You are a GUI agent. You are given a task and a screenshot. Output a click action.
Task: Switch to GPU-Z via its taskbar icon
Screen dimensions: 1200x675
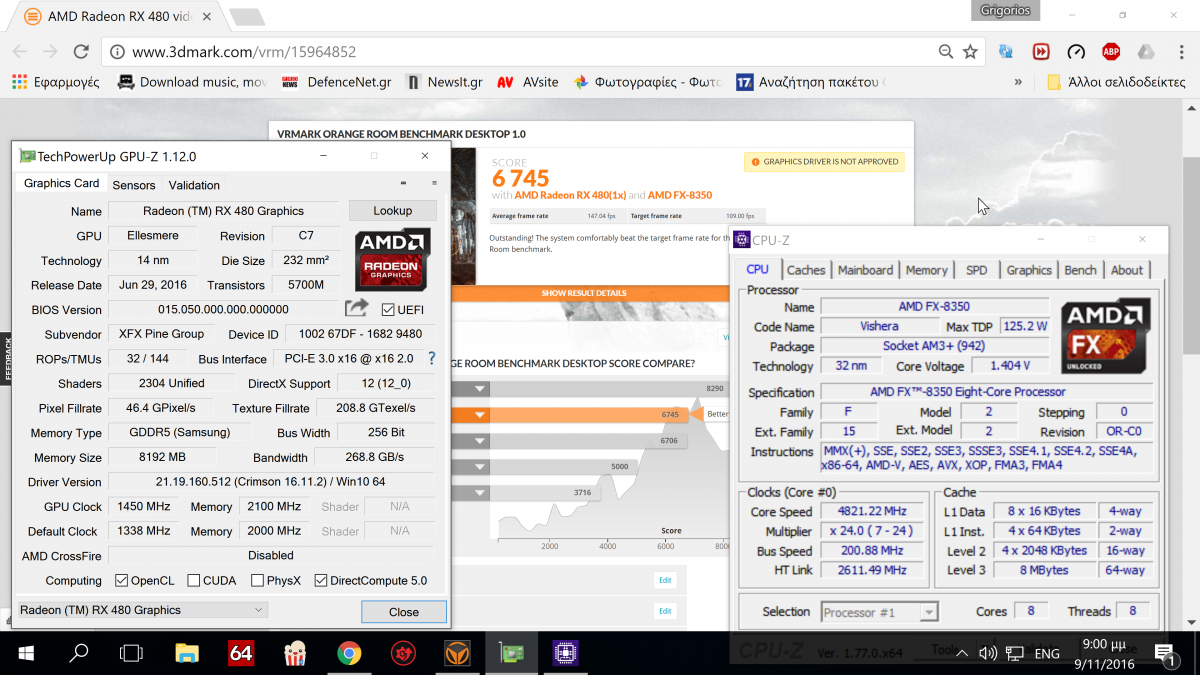[511, 653]
